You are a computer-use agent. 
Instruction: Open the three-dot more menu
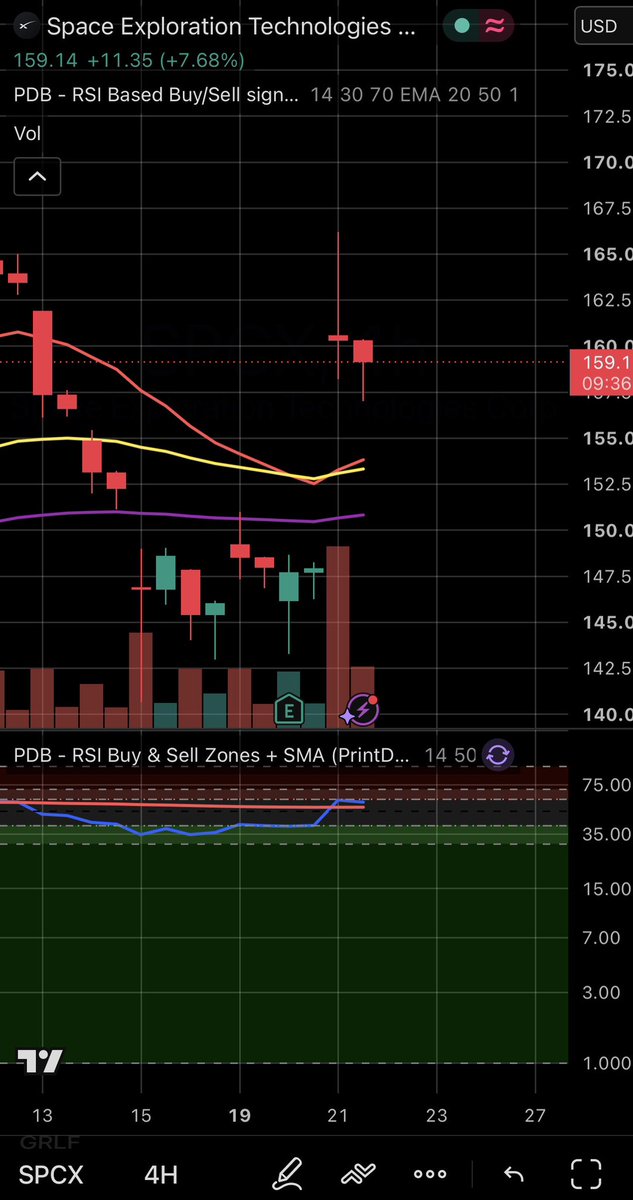[x=429, y=1173]
